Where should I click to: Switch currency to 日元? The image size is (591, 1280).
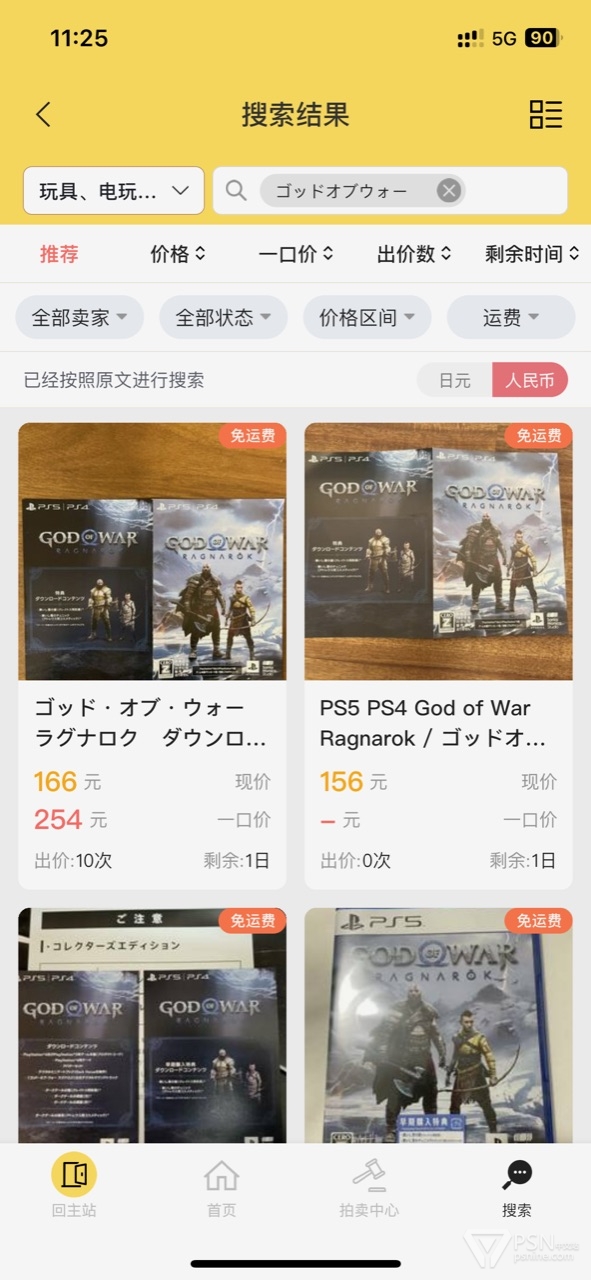[x=455, y=380]
